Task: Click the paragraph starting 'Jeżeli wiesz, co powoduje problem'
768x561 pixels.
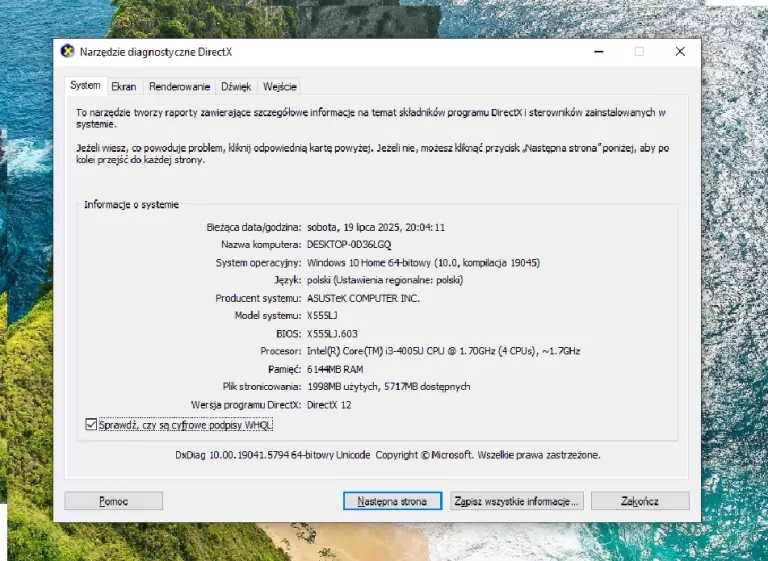Action: click(373, 154)
